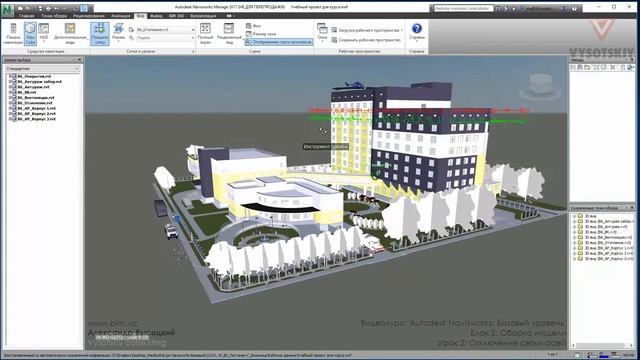Select BK_AP_Корпус 1.rvt in Selection Tree
The height and width of the screenshot is (360, 640).
36,108
